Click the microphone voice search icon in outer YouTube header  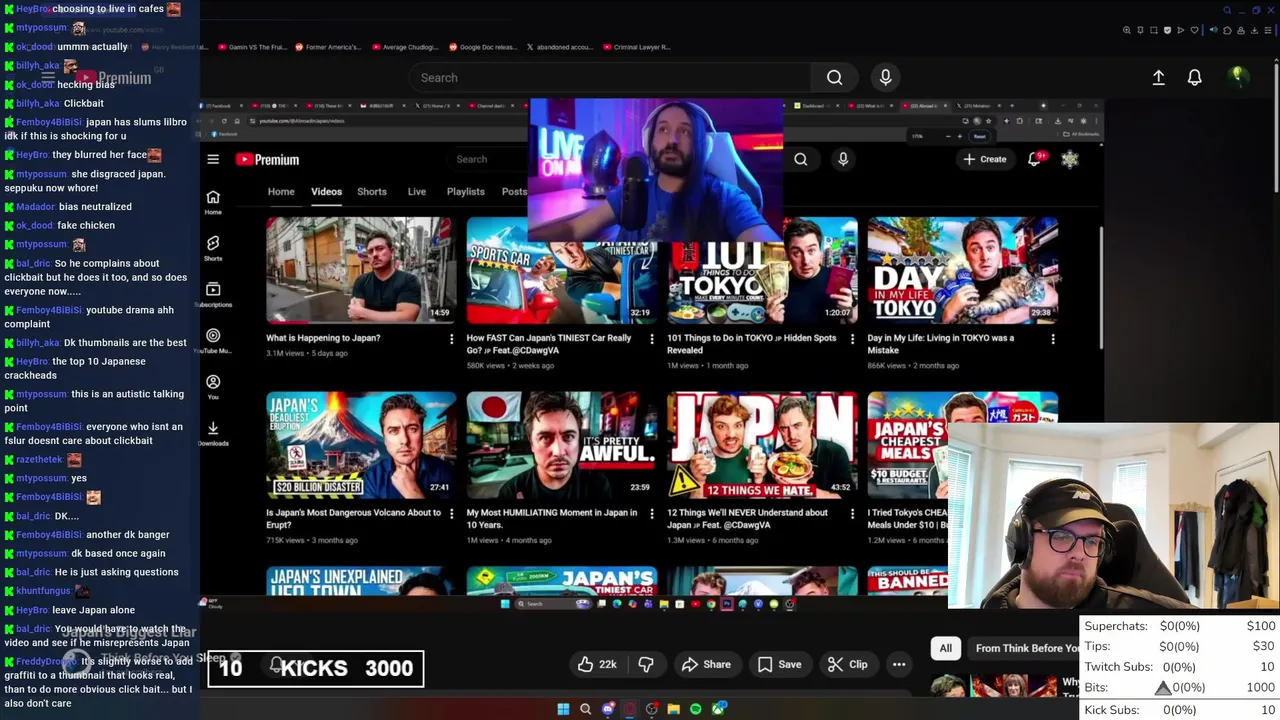885,77
